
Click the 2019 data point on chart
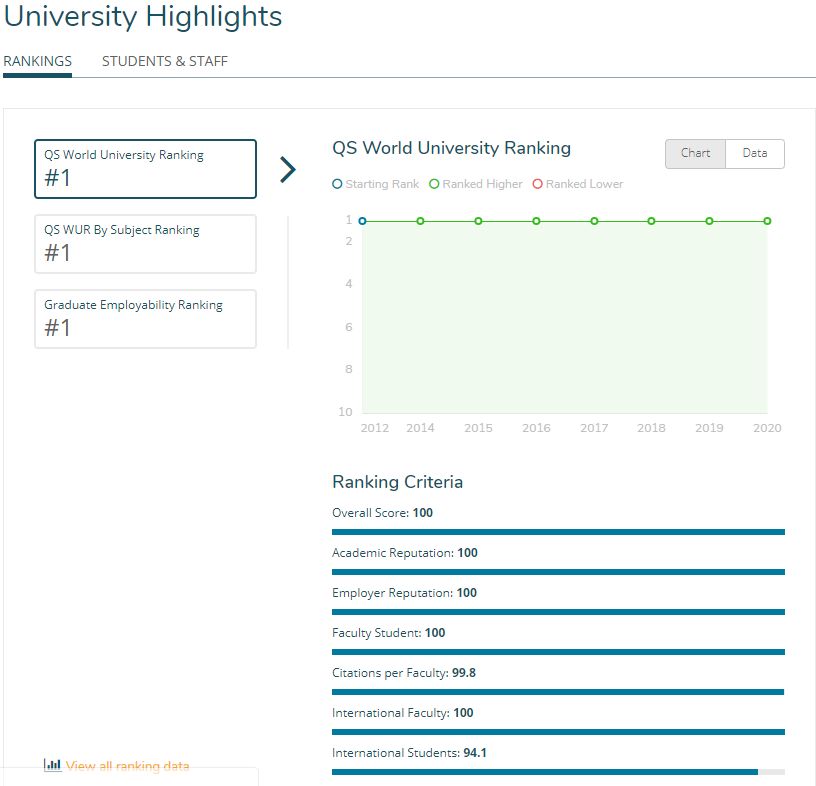pos(709,221)
